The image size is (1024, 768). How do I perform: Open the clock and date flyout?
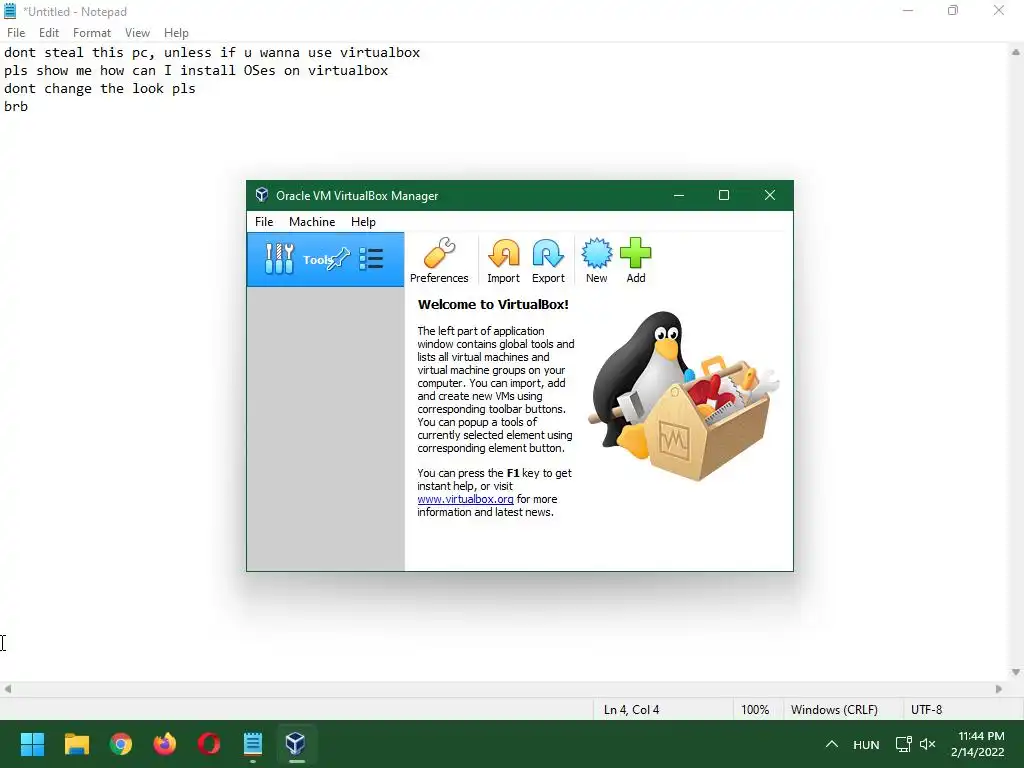(x=978, y=744)
